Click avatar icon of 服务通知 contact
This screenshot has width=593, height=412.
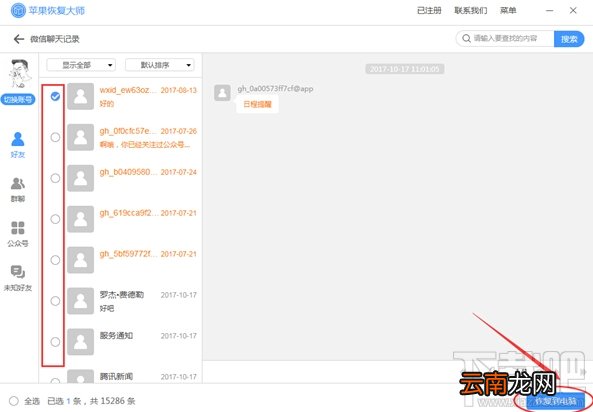(x=81, y=342)
